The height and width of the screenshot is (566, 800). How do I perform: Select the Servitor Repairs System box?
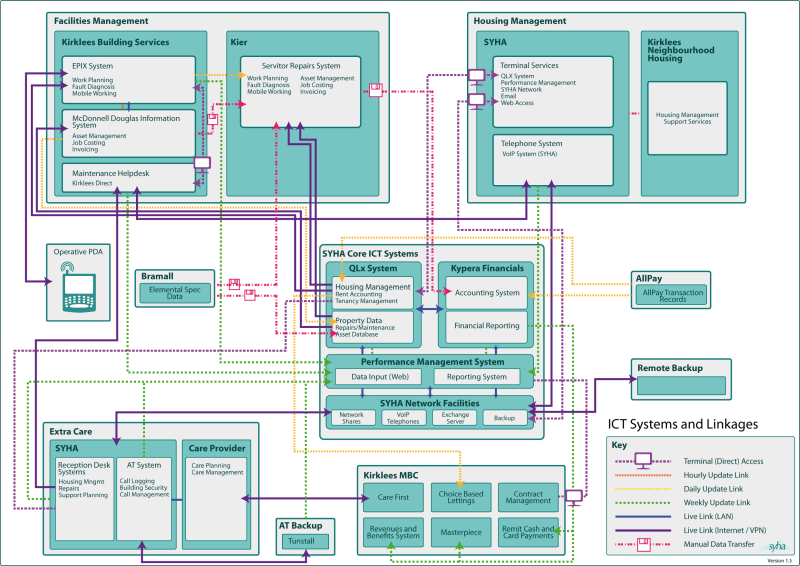[301, 92]
